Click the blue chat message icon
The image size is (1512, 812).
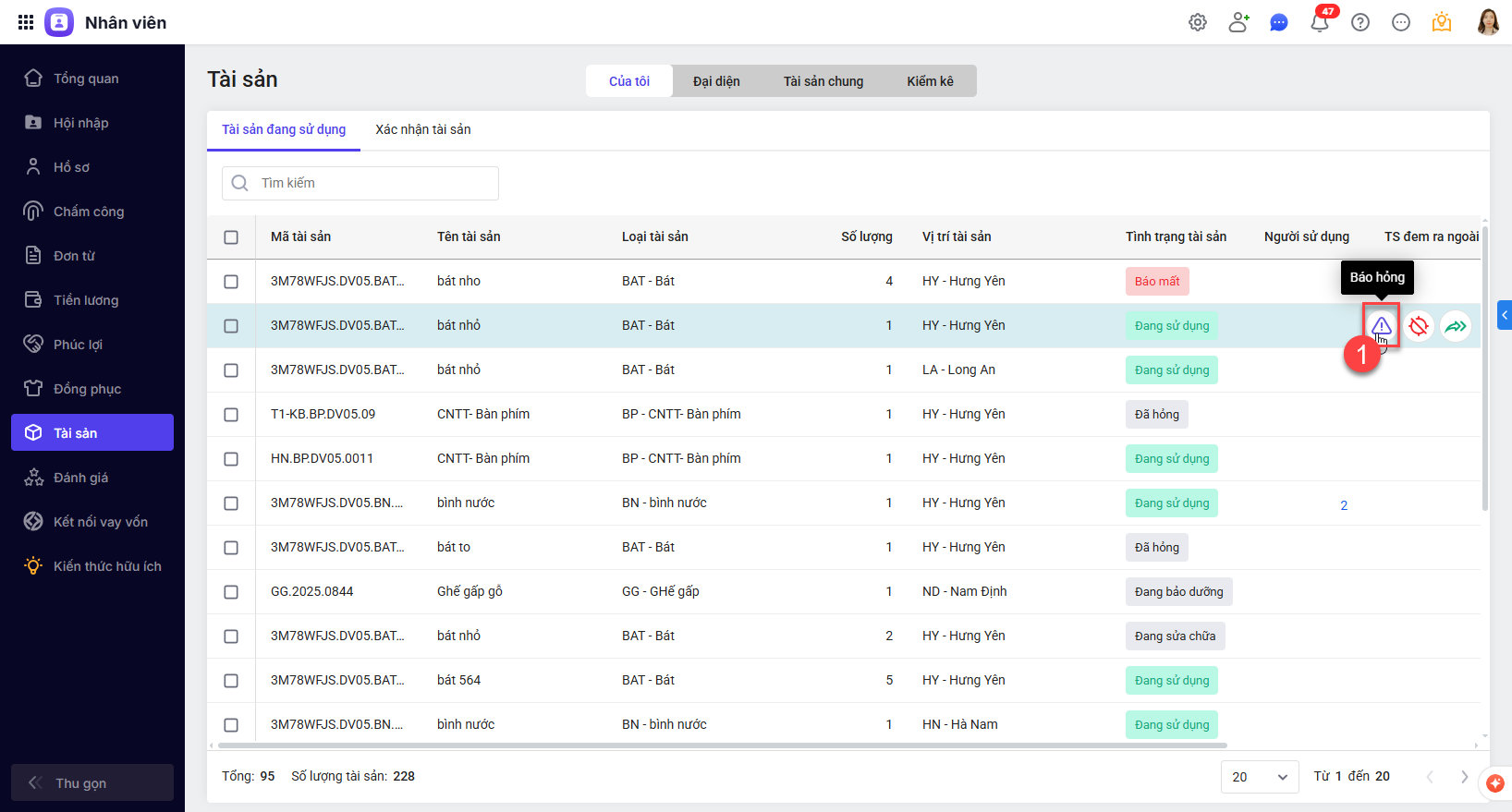click(x=1279, y=23)
